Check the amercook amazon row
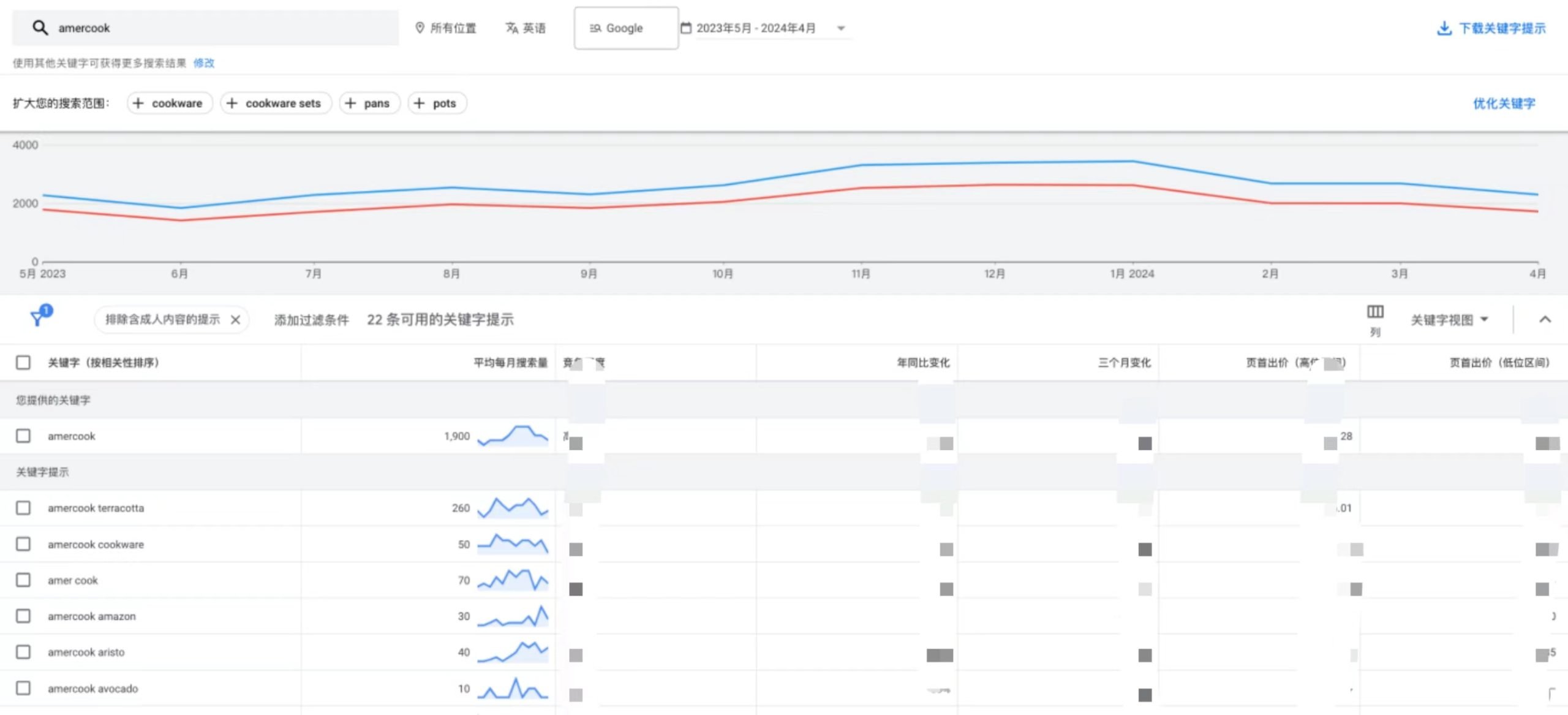Image resolution: width=1568 pixels, height=715 pixels. pyautogui.click(x=23, y=616)
